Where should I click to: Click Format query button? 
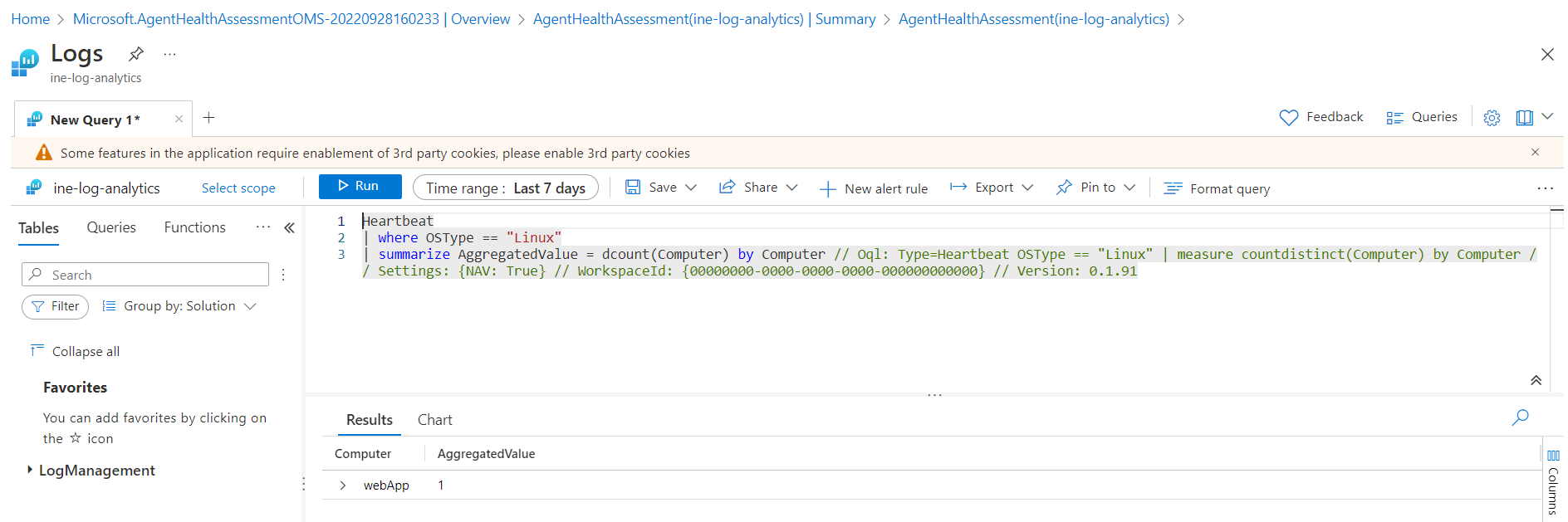1218,189
